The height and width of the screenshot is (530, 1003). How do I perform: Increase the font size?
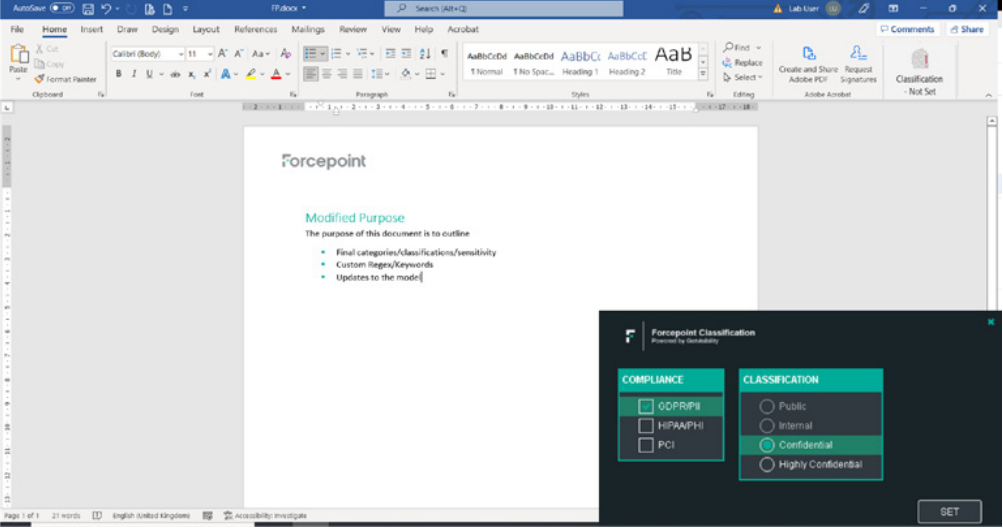[223, 54]
